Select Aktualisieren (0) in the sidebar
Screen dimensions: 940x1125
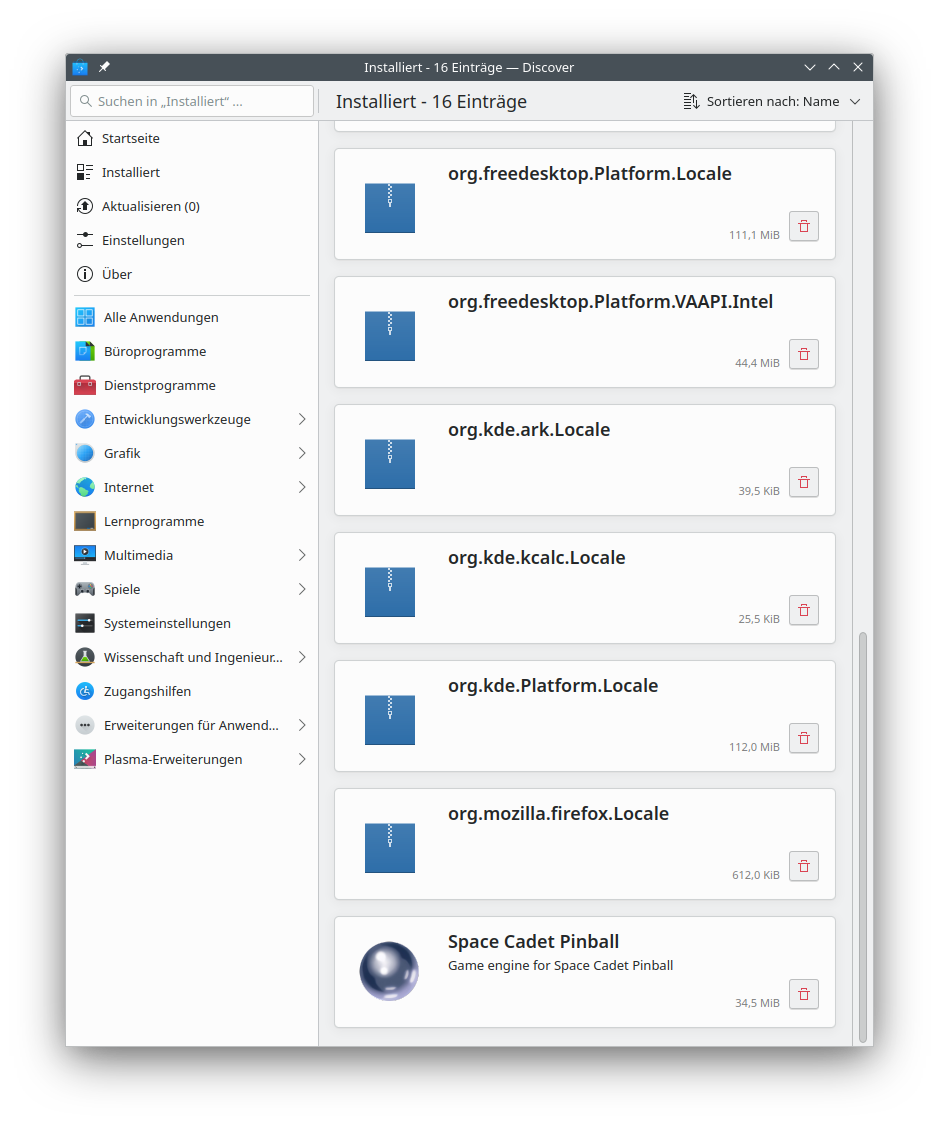[x=150, y=206]
